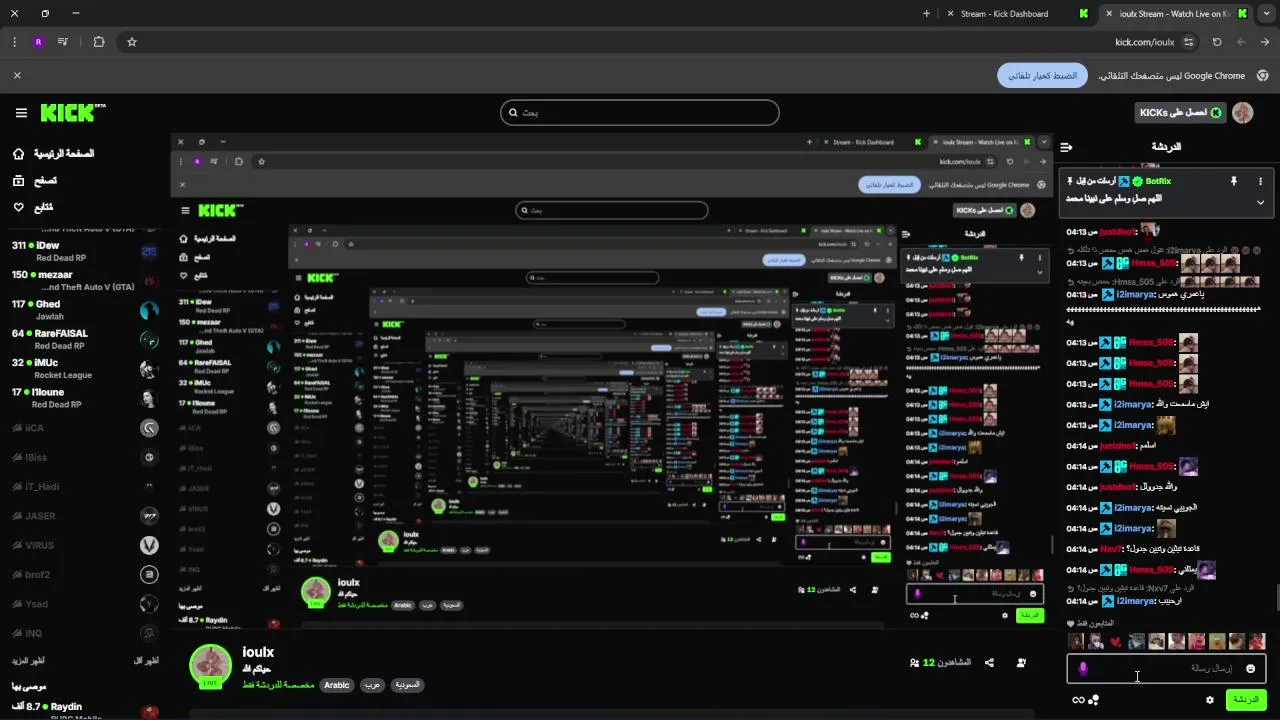The width and height of the screenshot is (1280, 720).
Task: Open iDew channel in the sidebar
Action: (x=84, y=251)
